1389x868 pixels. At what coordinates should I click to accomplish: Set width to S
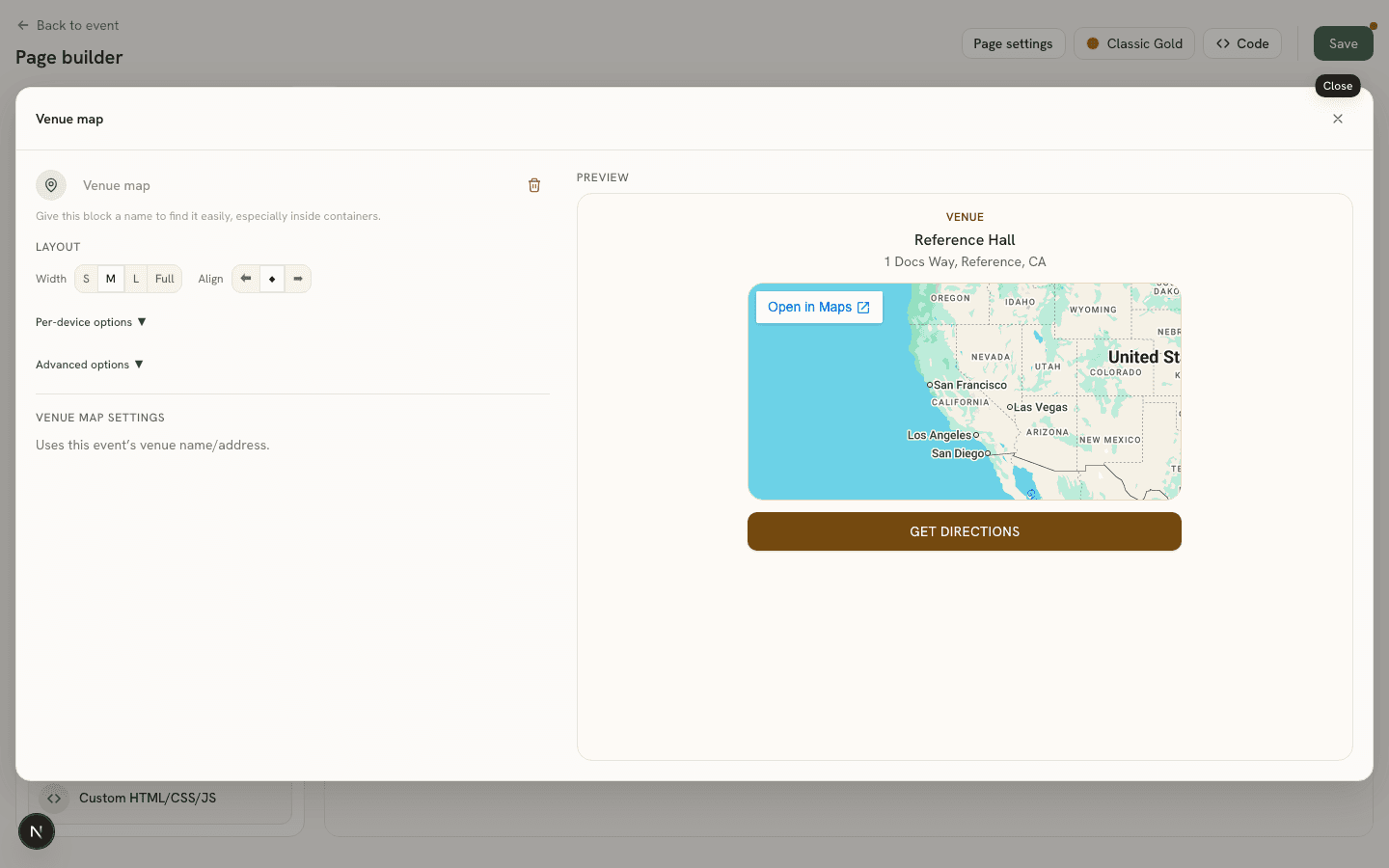(86, 279)
